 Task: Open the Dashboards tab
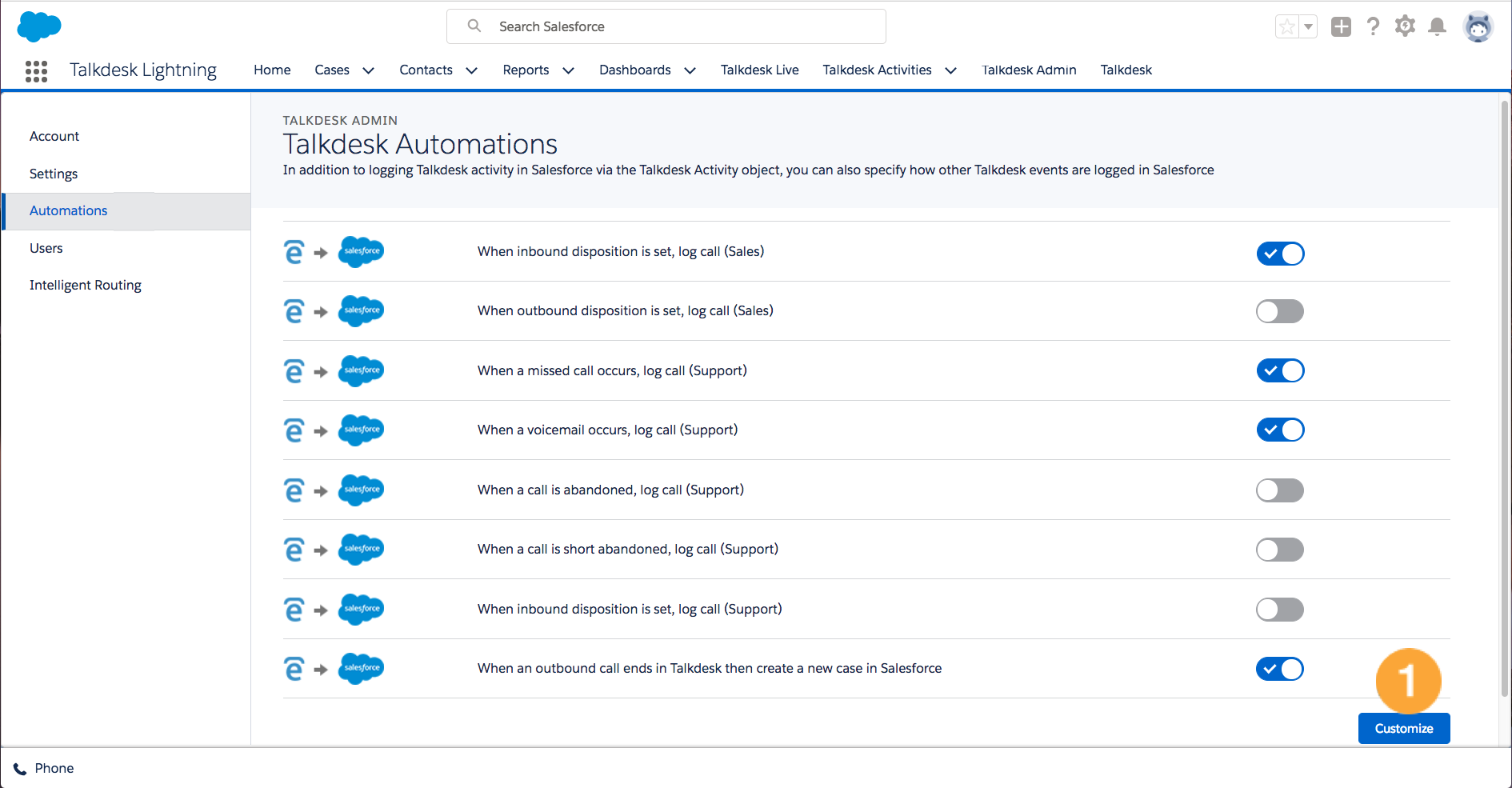[x=635, y=70]
